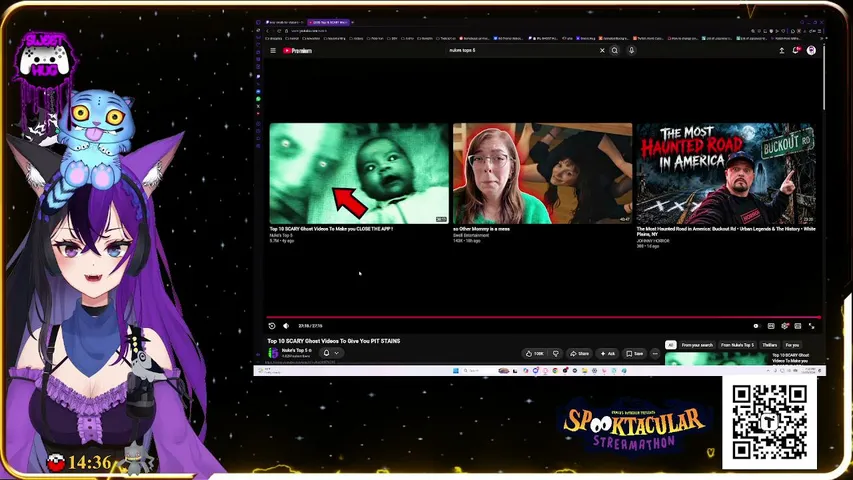Viewport: 853px width, 480px height.
Task: Open player settings gear
Action: pyautogui.click(x=784, y=326)
